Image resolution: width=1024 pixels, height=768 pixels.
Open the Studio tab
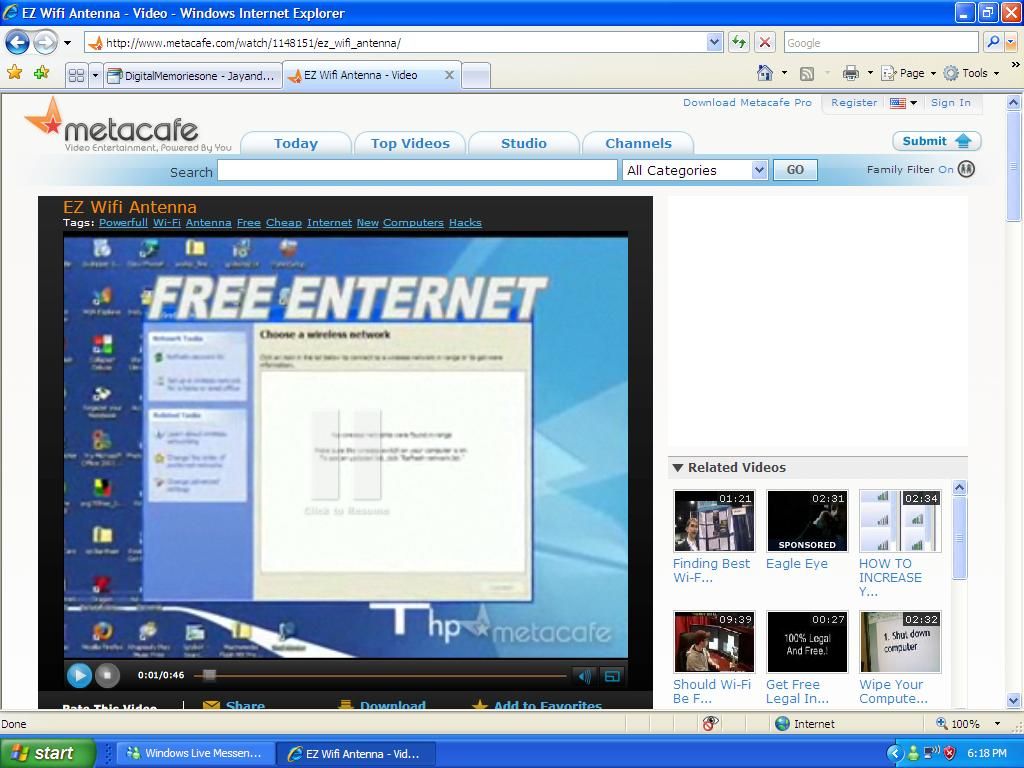(524, 143)
